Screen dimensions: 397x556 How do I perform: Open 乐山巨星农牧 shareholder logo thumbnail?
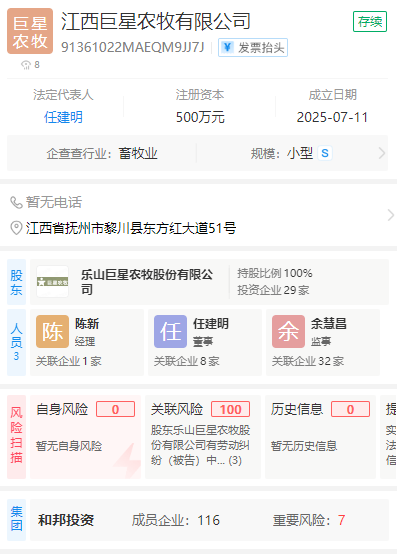(x=52, y=282)
